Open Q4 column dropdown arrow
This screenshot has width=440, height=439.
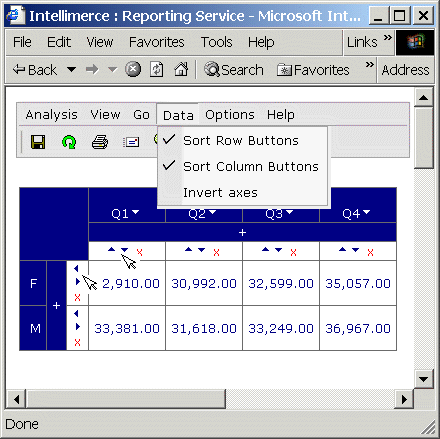click(x=366, y=212)
